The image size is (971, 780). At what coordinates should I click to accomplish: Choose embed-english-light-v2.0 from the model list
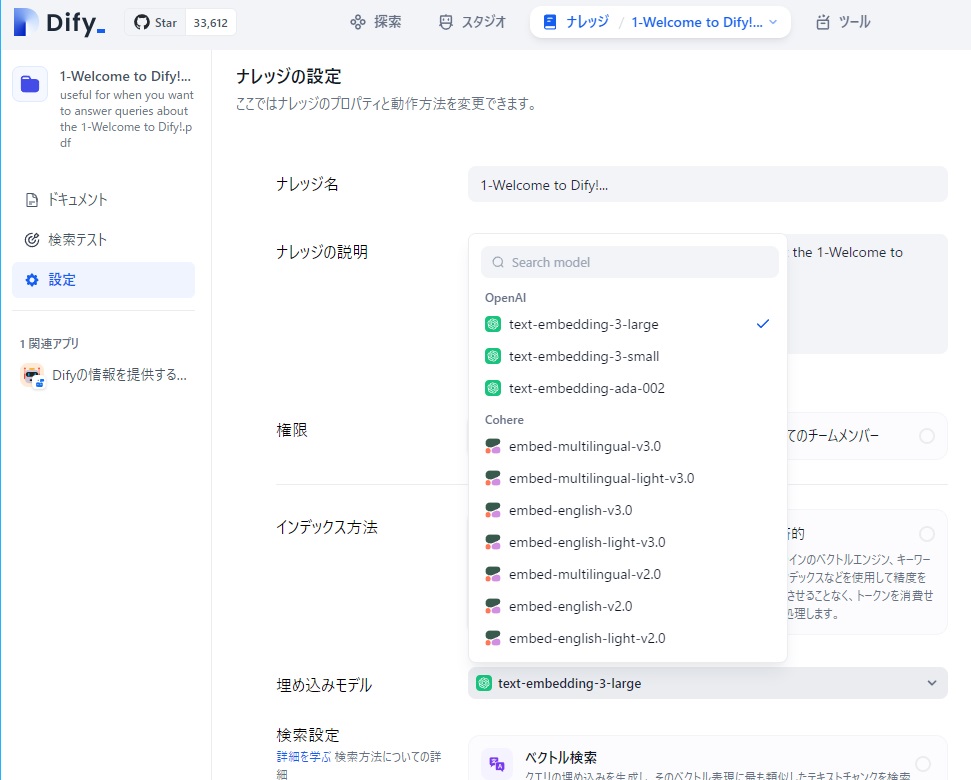[628, 638]
